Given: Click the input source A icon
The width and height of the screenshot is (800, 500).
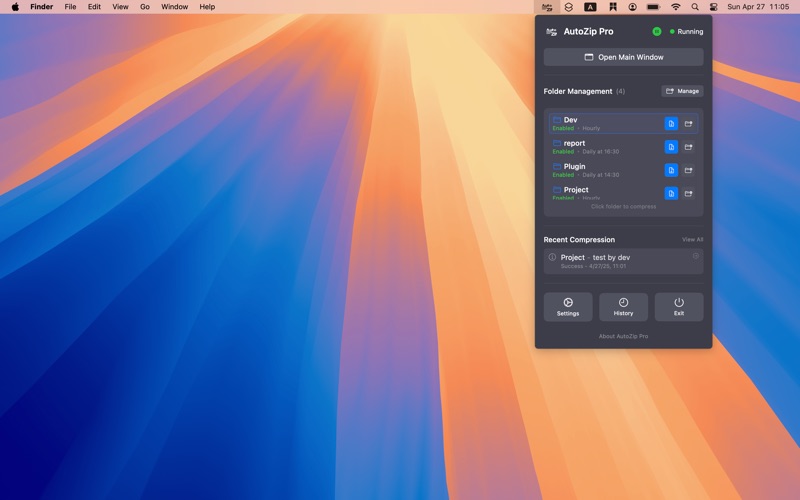Looking at the screenshot, I should point(590,7).
